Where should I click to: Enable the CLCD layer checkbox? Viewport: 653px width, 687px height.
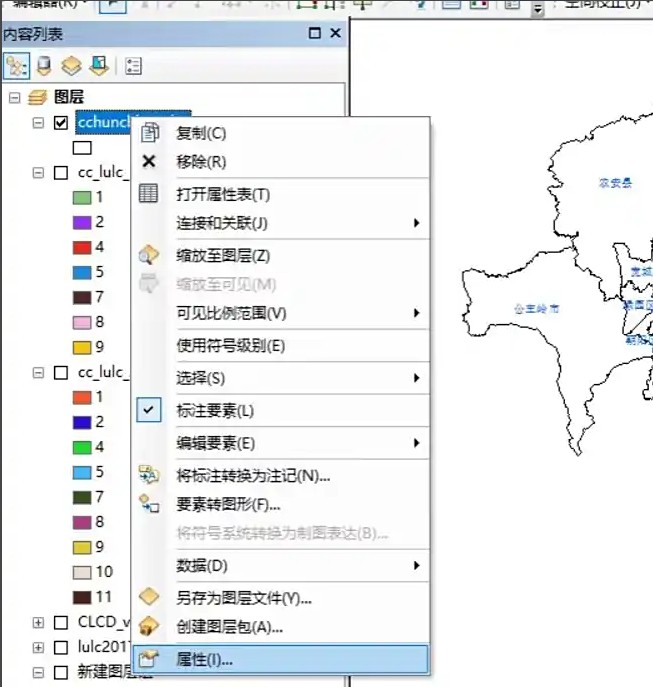pyautogui.click(x=61, y=622)
